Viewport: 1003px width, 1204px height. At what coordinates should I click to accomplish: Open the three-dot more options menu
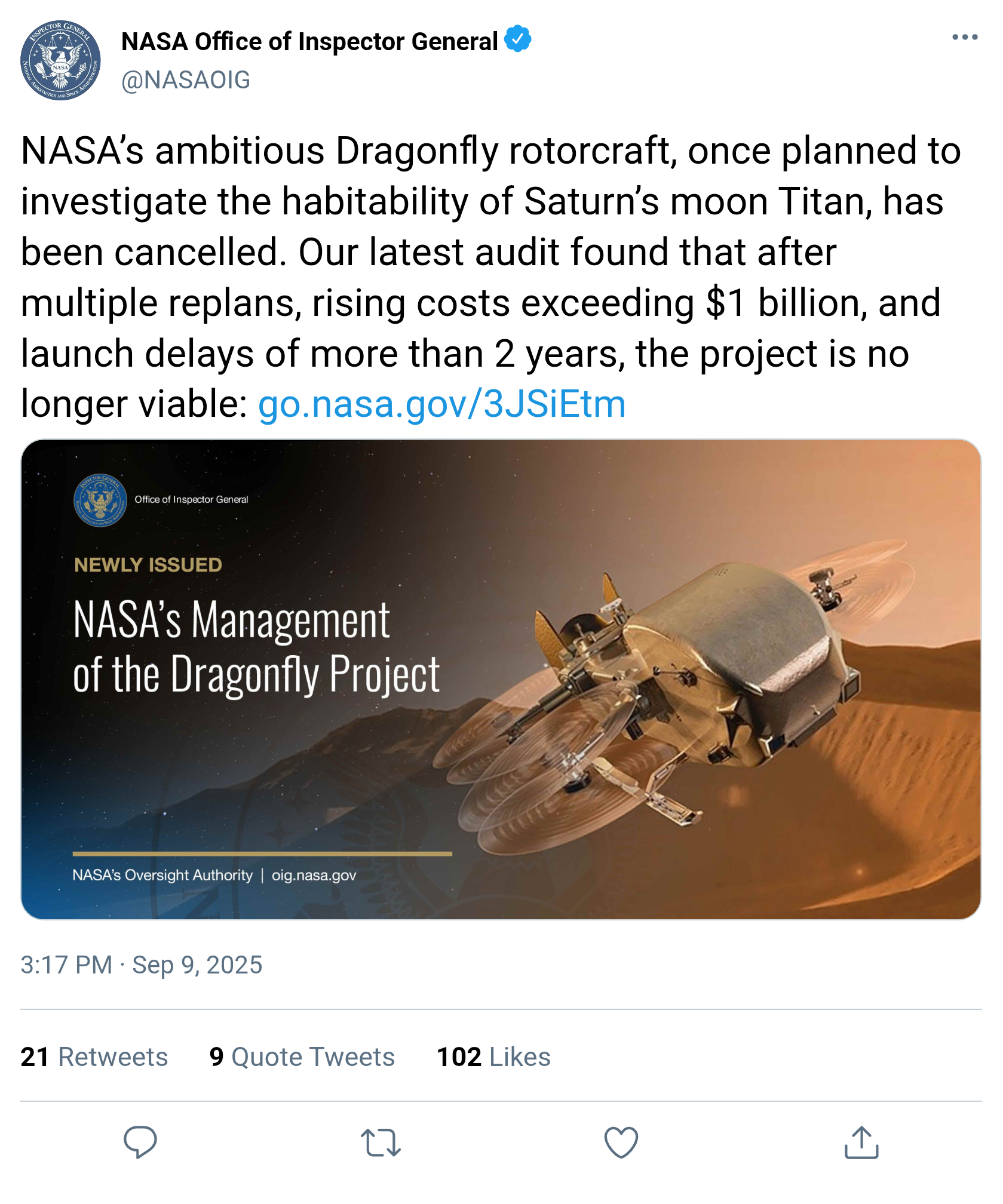click(965, 37)
